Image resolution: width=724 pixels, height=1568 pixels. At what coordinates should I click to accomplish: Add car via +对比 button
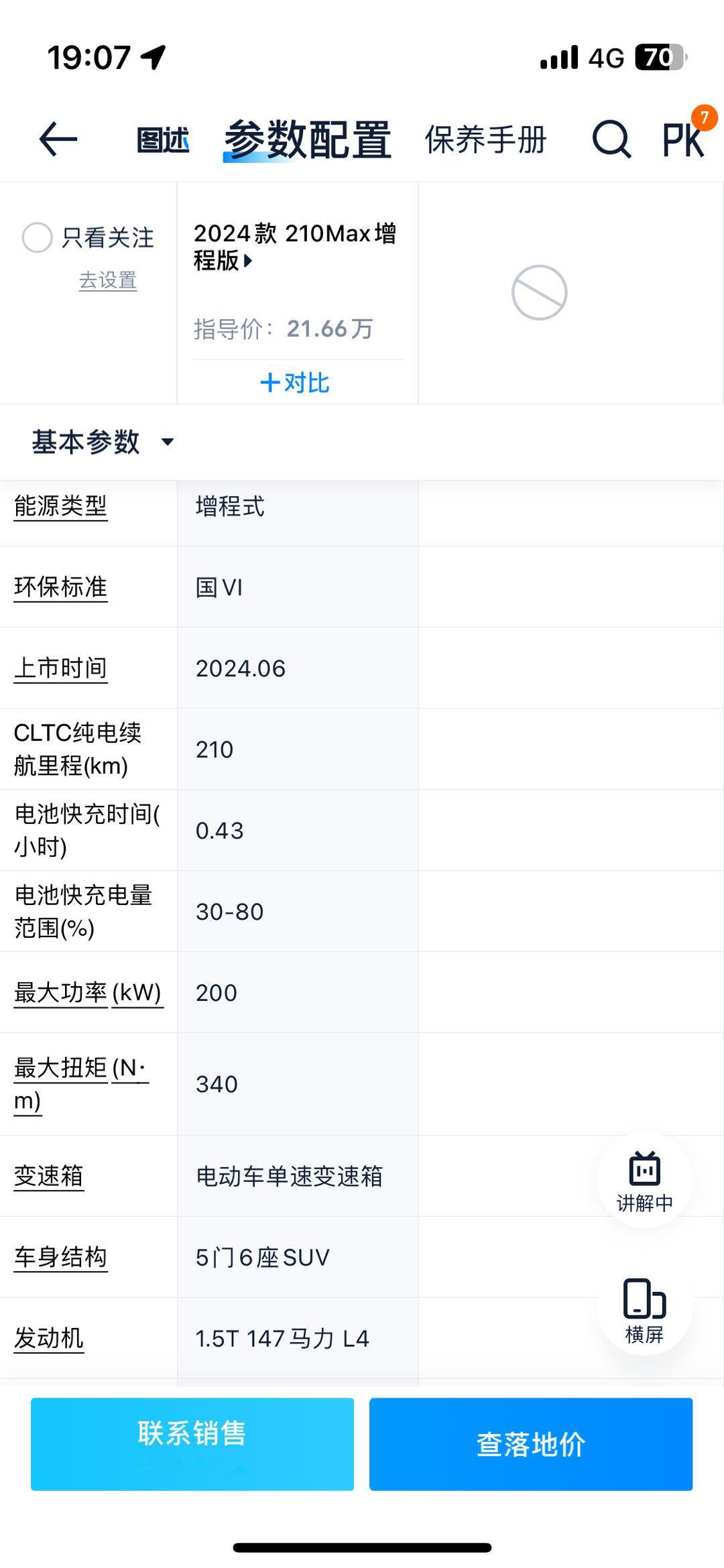[x=295, y=383]
